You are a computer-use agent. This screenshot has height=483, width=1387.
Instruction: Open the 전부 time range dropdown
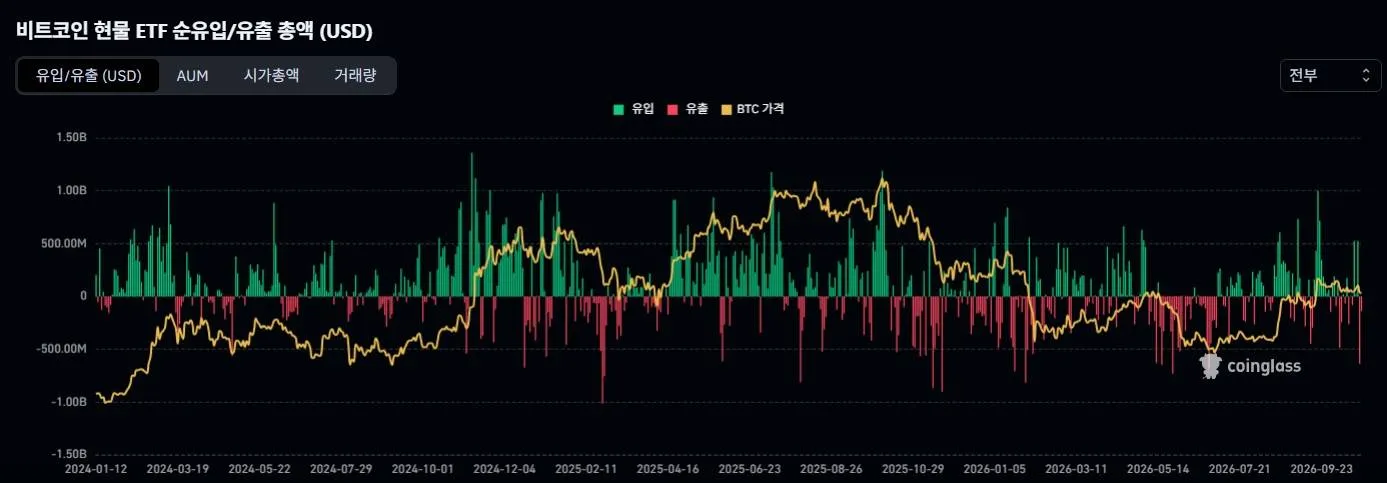coord(1331,75)
